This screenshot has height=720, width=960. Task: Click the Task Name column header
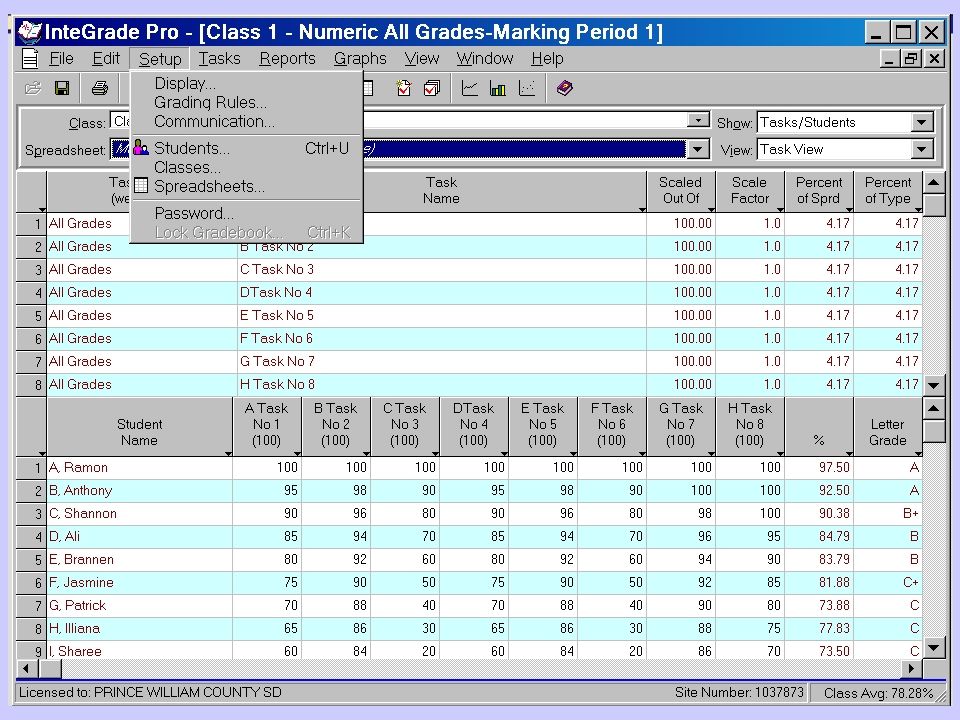coord(441,190)
